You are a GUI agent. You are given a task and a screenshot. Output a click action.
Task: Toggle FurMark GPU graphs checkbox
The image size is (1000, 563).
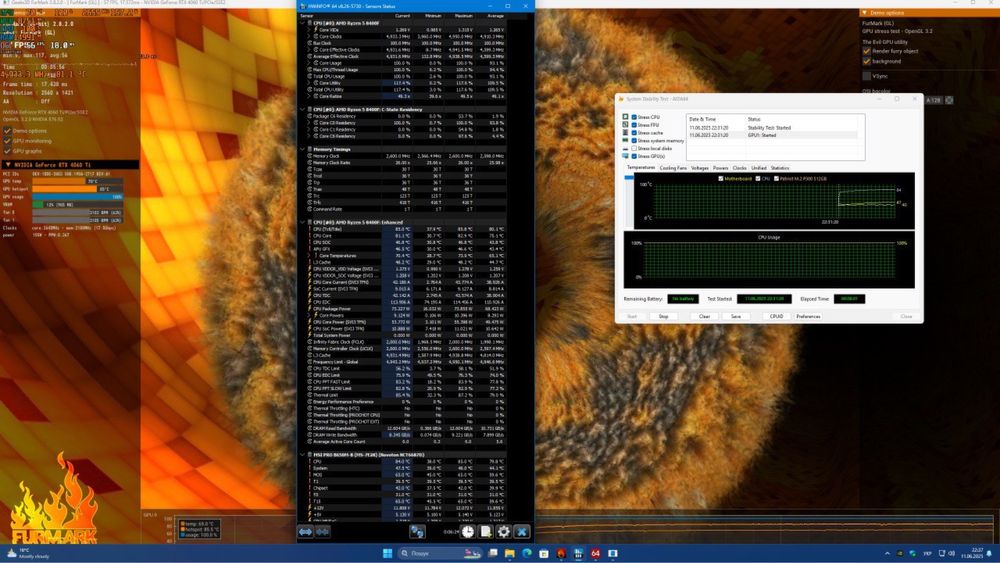click(x=7, y=151)
